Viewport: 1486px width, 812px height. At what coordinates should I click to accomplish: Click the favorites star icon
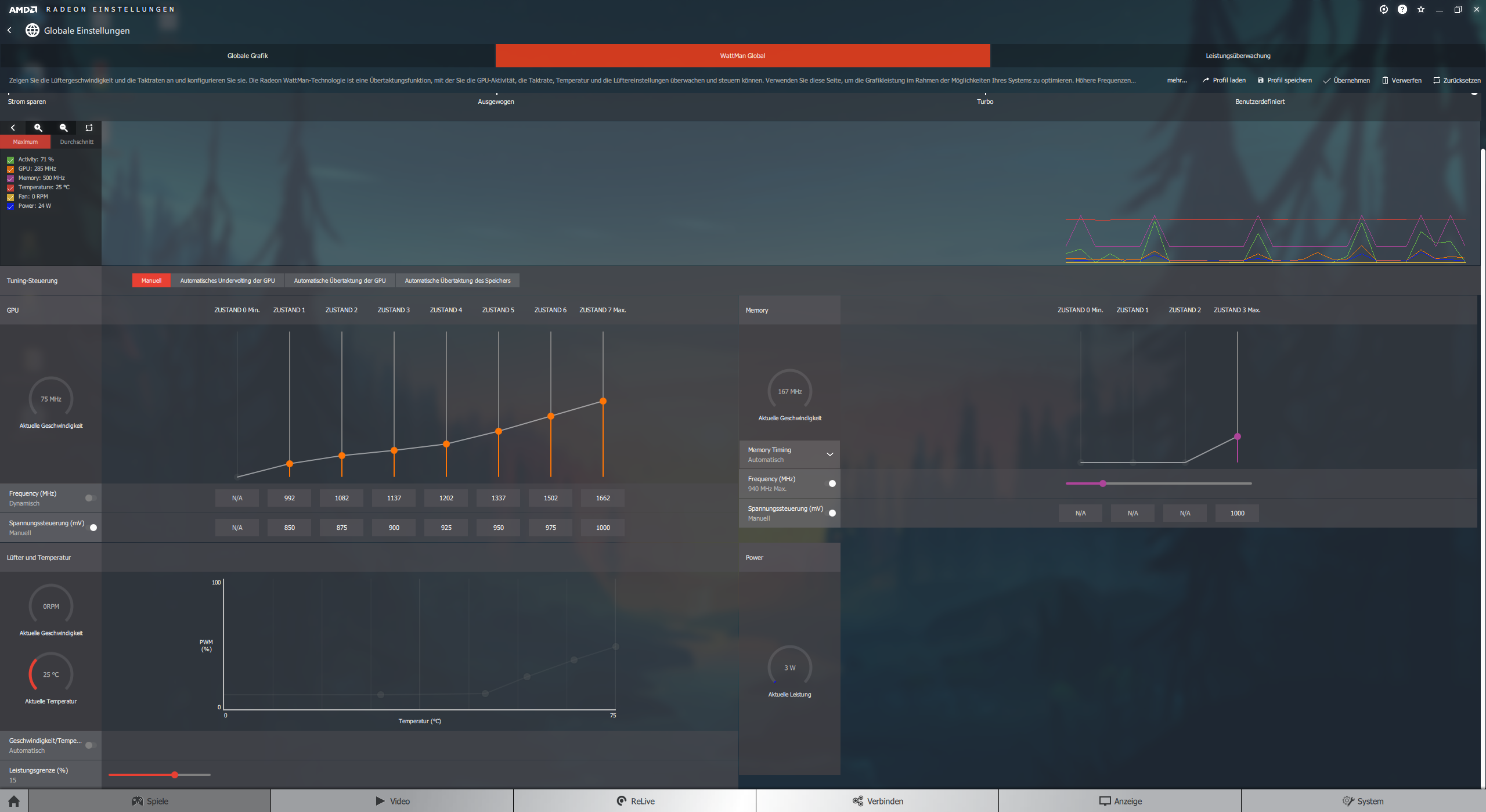(x=1420, y=9)
